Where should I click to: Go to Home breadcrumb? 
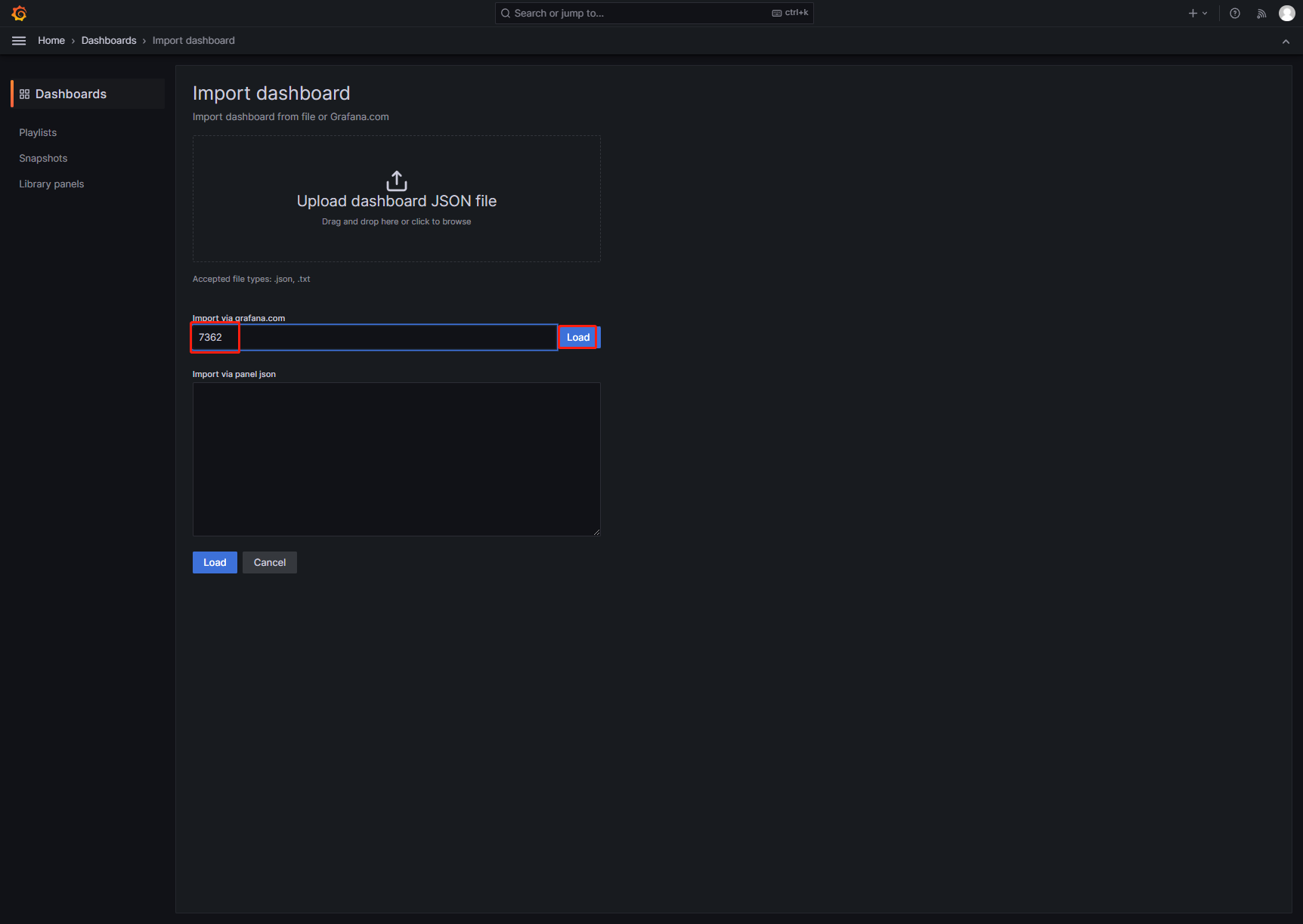51,41
